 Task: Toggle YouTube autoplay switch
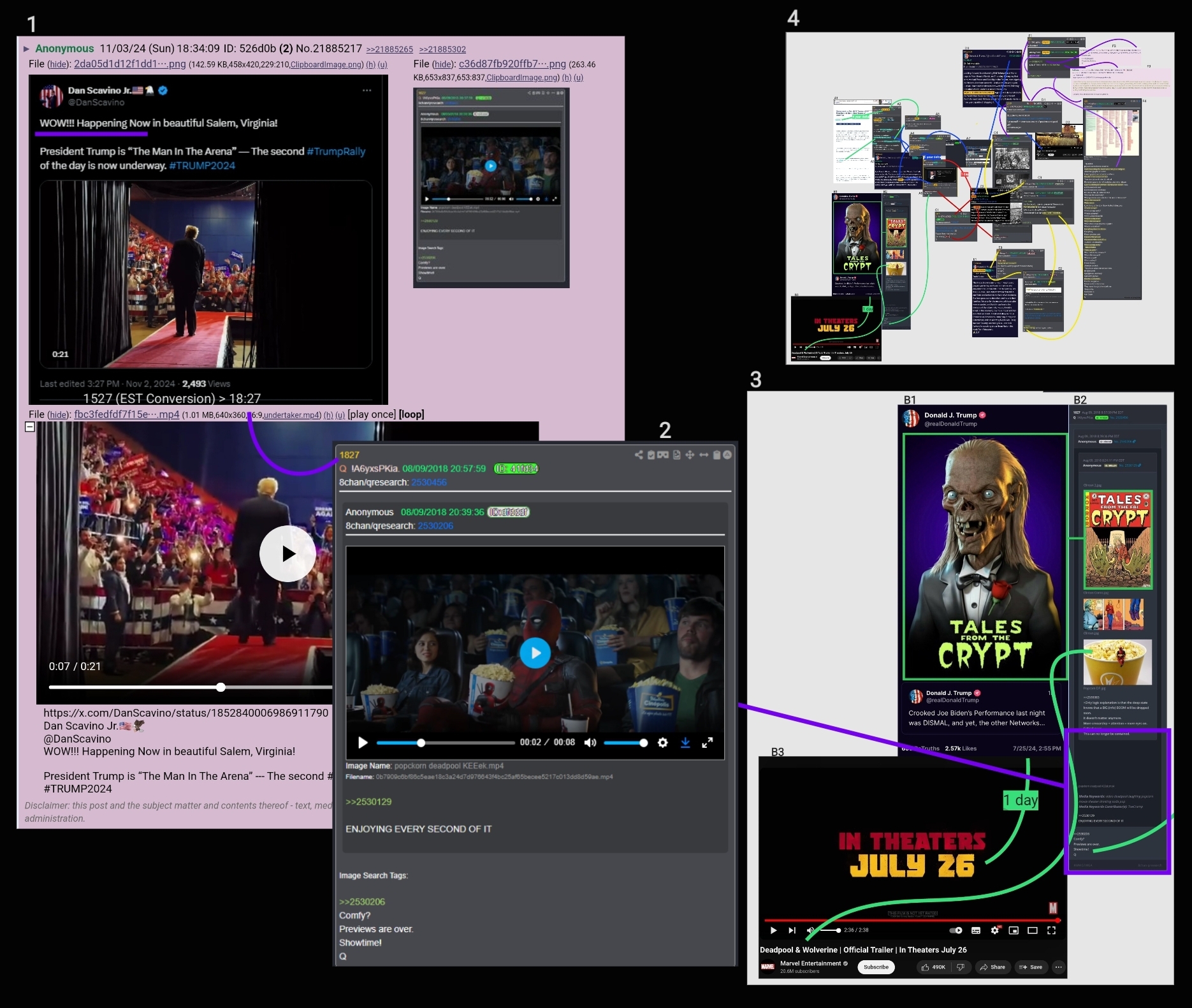point(956,930)
